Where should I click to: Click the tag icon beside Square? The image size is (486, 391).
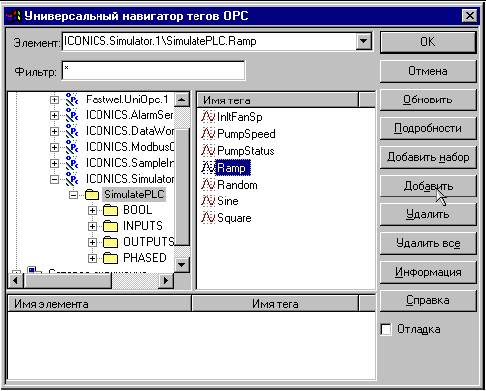click(x=208, y=218)
